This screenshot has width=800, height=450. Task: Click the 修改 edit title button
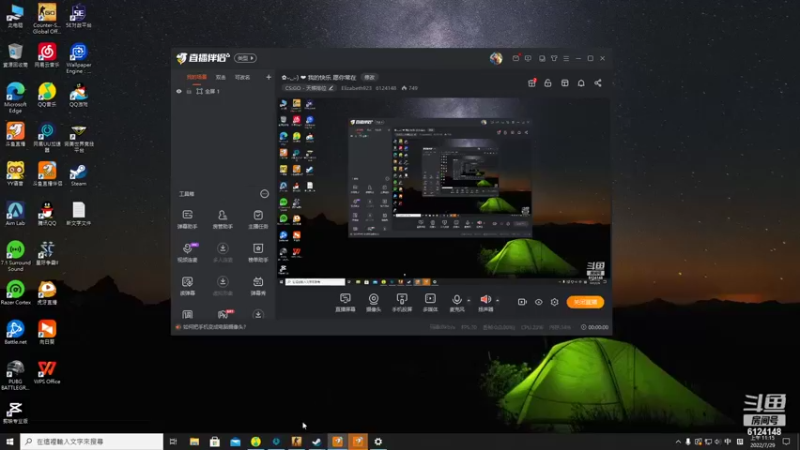369,78
